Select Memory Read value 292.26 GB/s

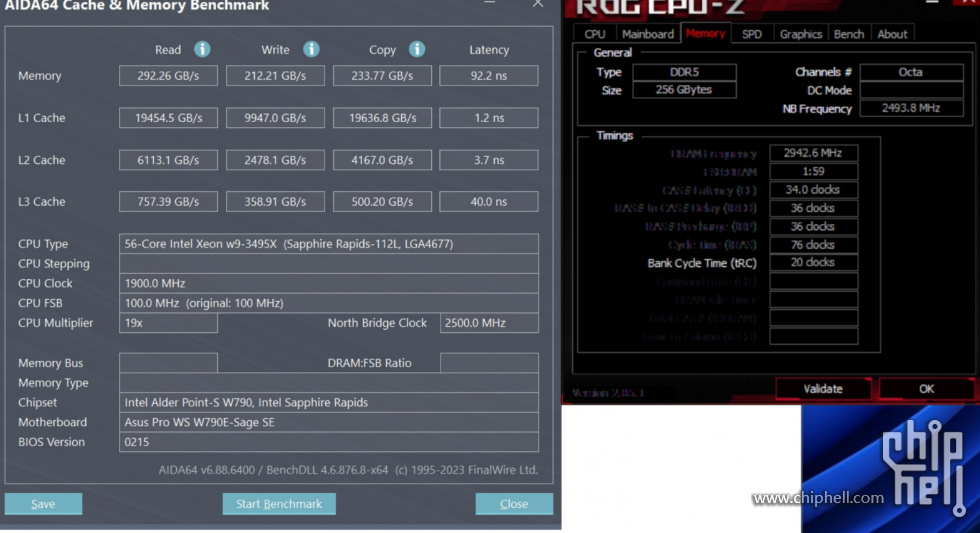(168, 76)
